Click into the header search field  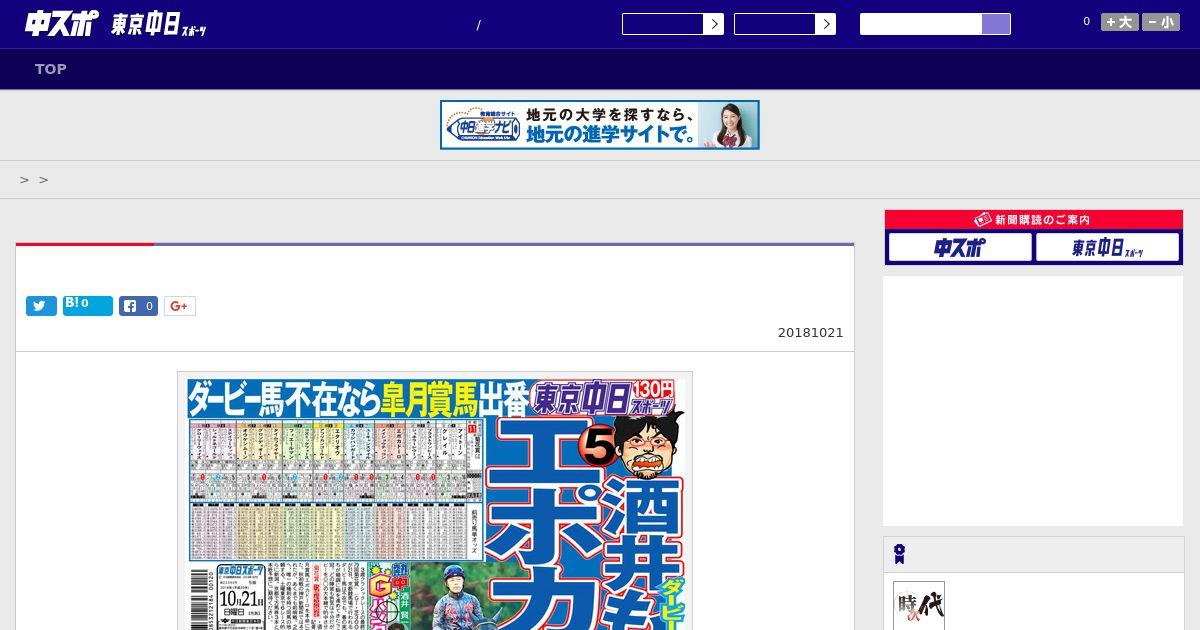tap(921, 24)
